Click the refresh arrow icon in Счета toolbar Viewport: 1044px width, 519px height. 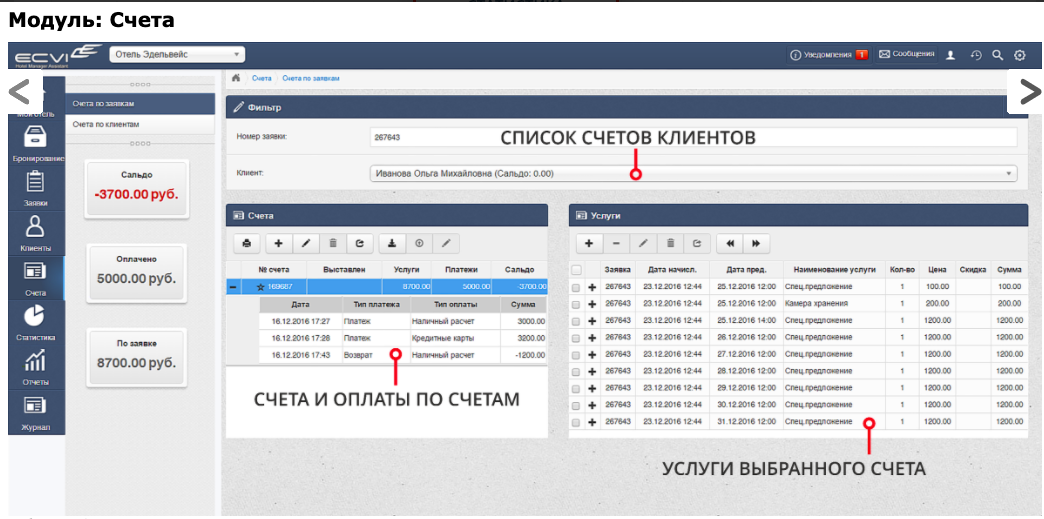click(360, 244)
